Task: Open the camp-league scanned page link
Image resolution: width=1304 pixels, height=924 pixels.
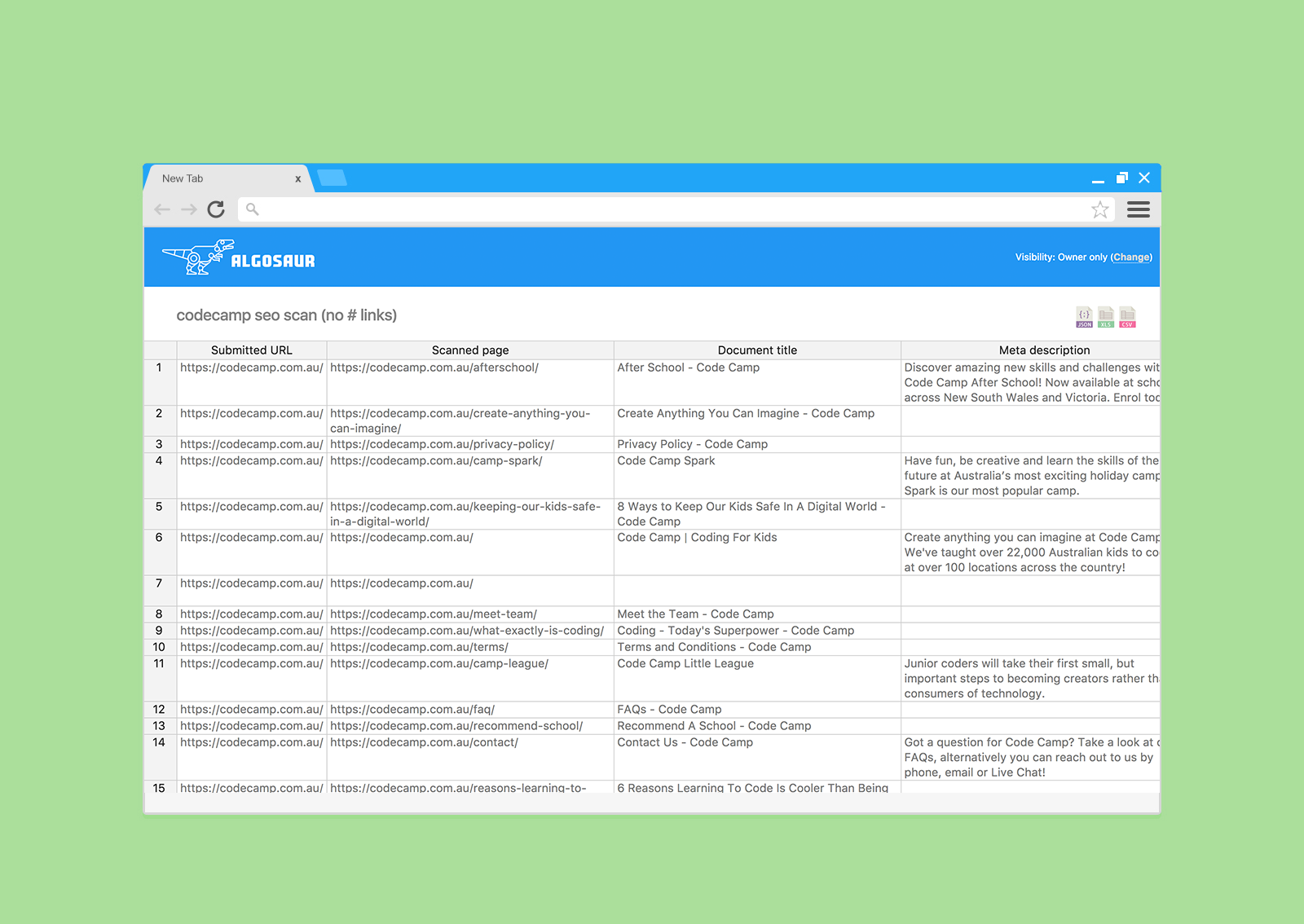Action: click(x=439, y=663)
